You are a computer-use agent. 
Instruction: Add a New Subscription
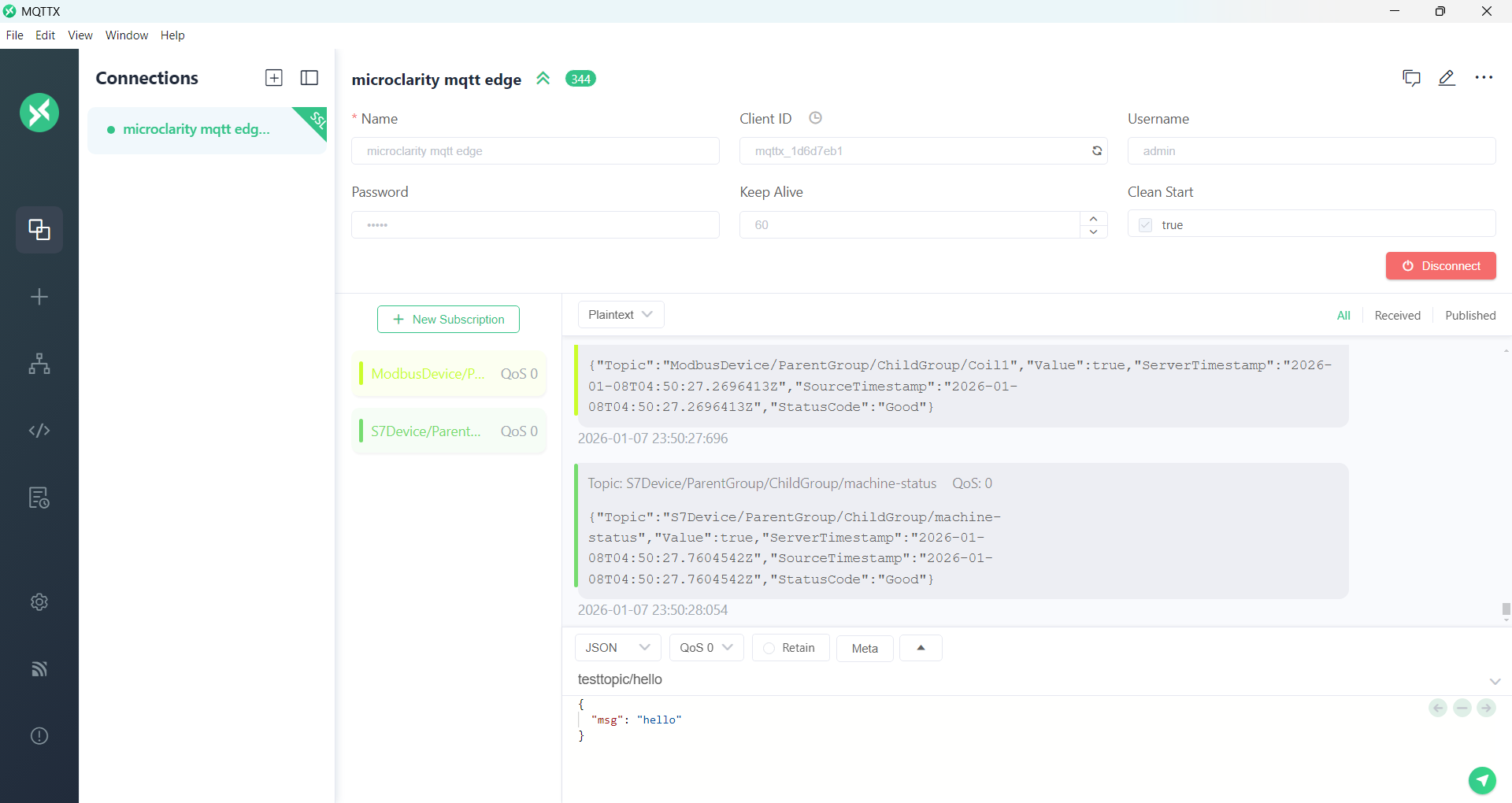tap(447, 320)
